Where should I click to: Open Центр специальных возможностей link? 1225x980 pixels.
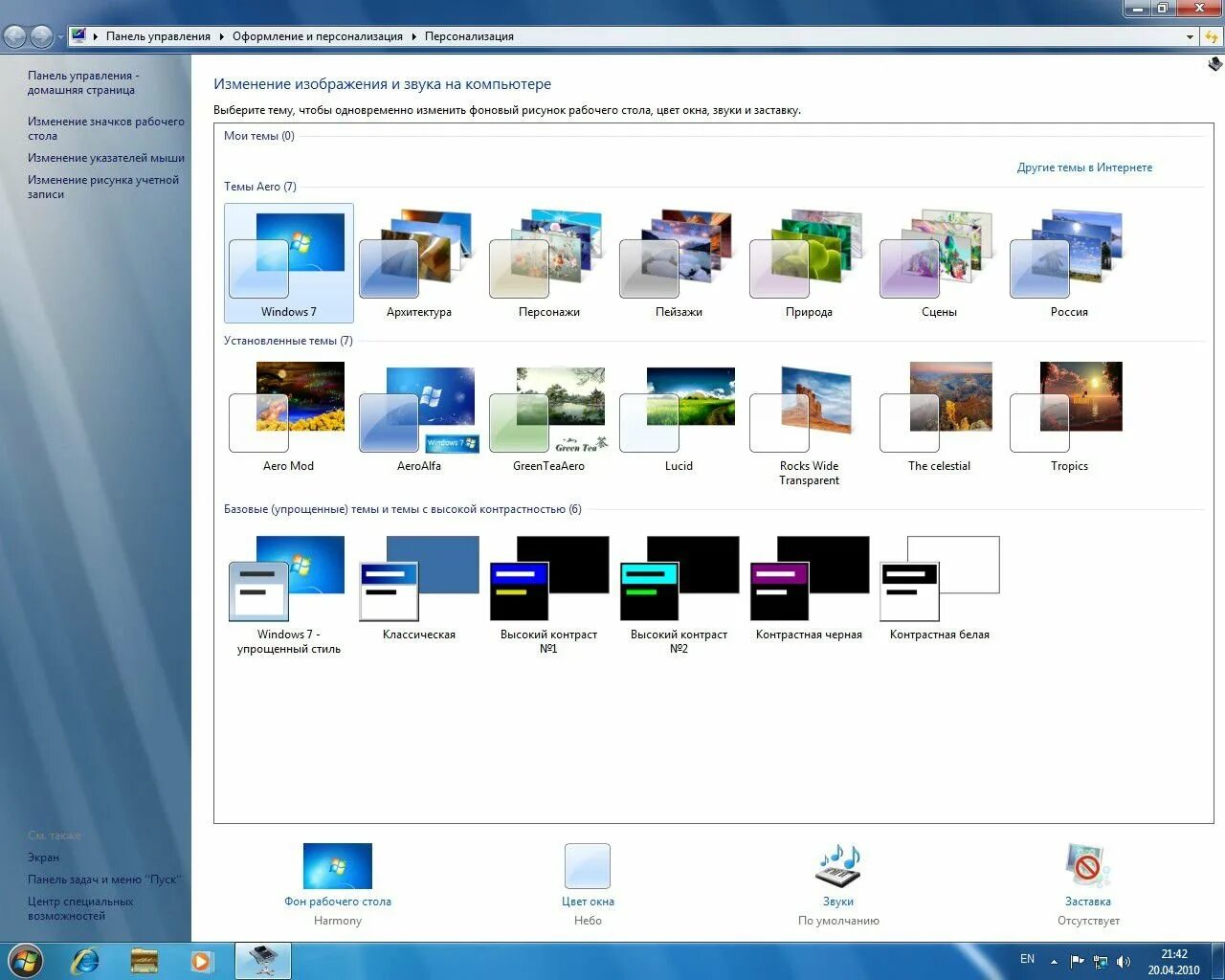pos(80,908)
